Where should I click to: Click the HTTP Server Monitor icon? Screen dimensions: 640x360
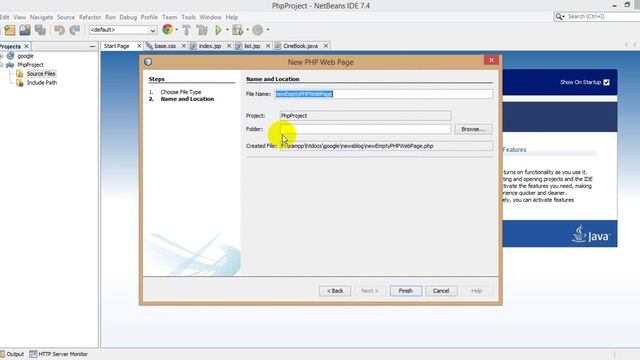point(33,354)
